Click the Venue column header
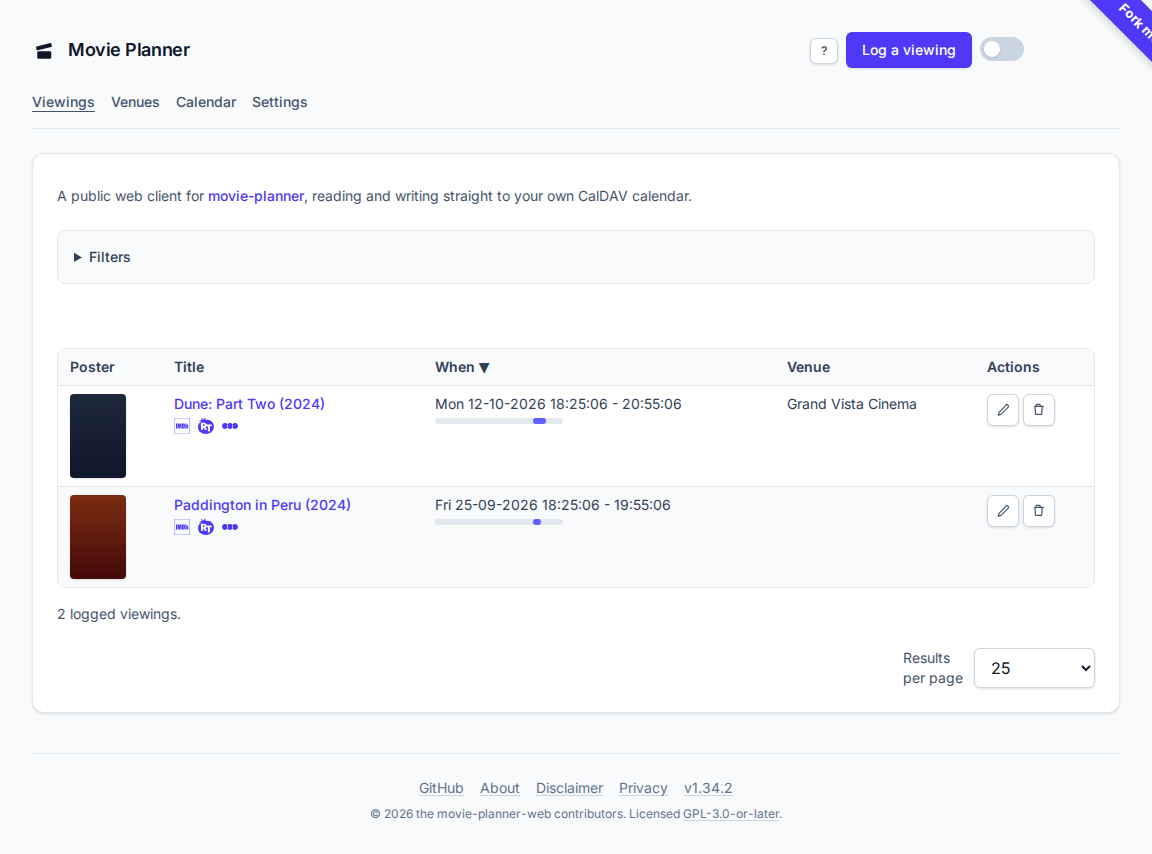Image resolution: width=1152 pixels, height=854 pixels. 808,367
